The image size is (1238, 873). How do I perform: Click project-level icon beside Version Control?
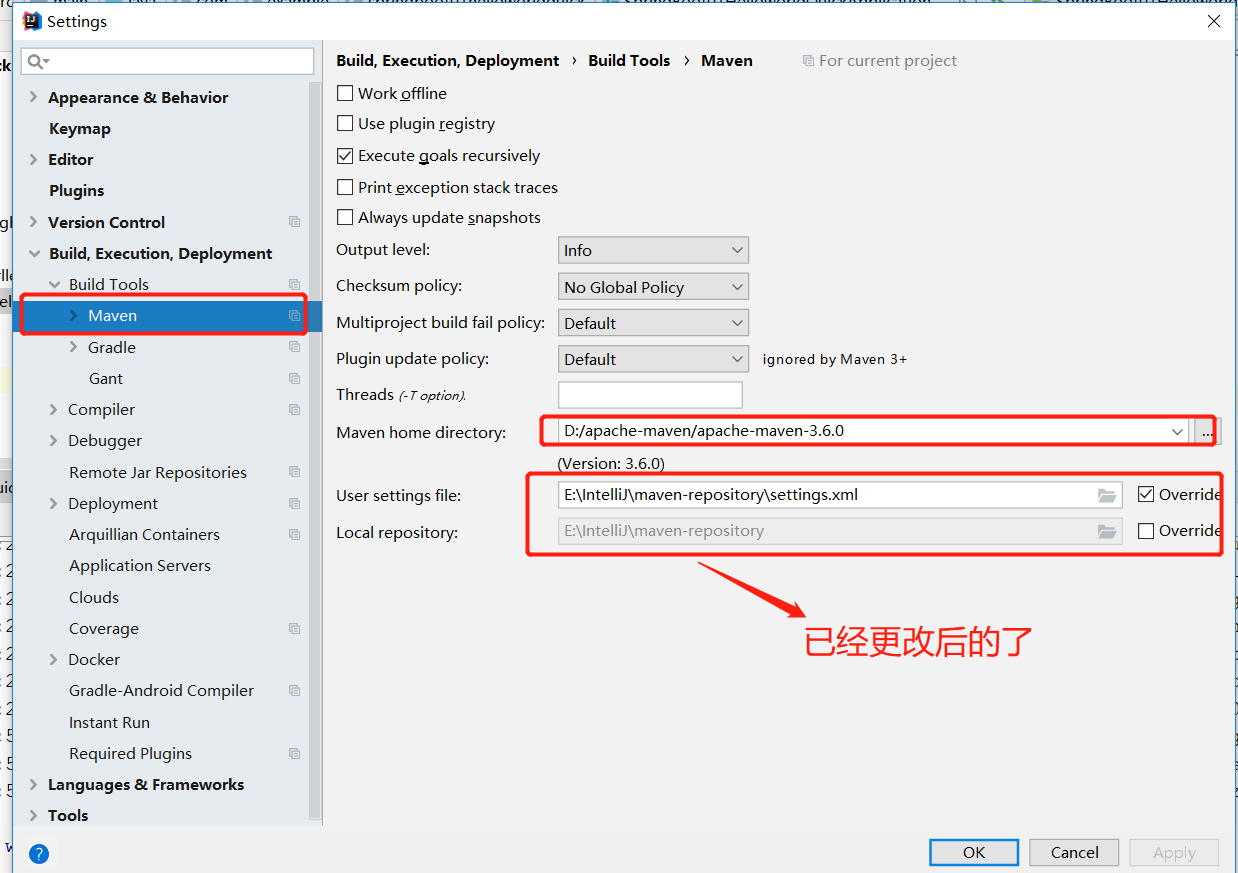coord(294,222)
